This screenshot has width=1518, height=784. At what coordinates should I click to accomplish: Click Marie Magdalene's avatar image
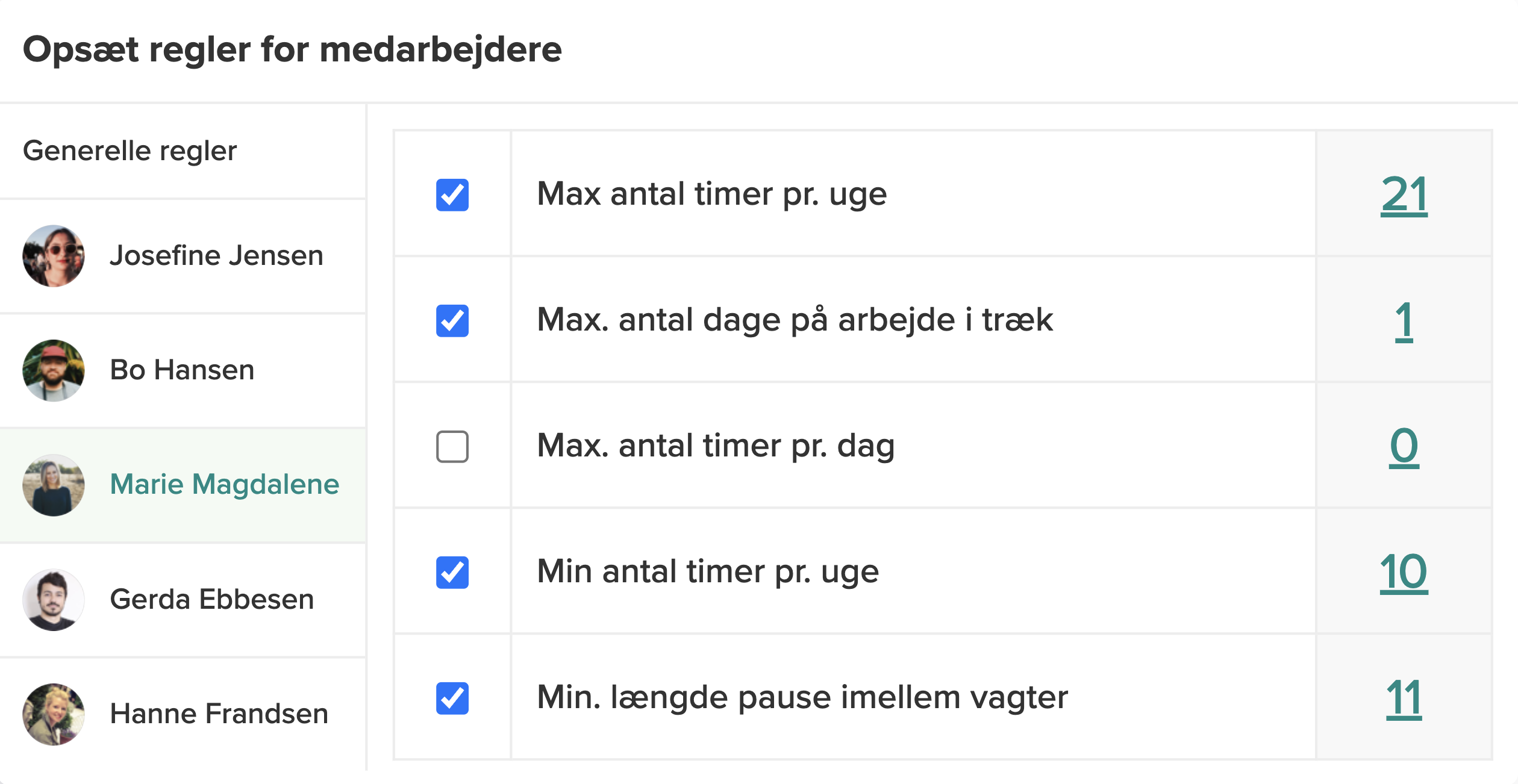pos(53,485)
